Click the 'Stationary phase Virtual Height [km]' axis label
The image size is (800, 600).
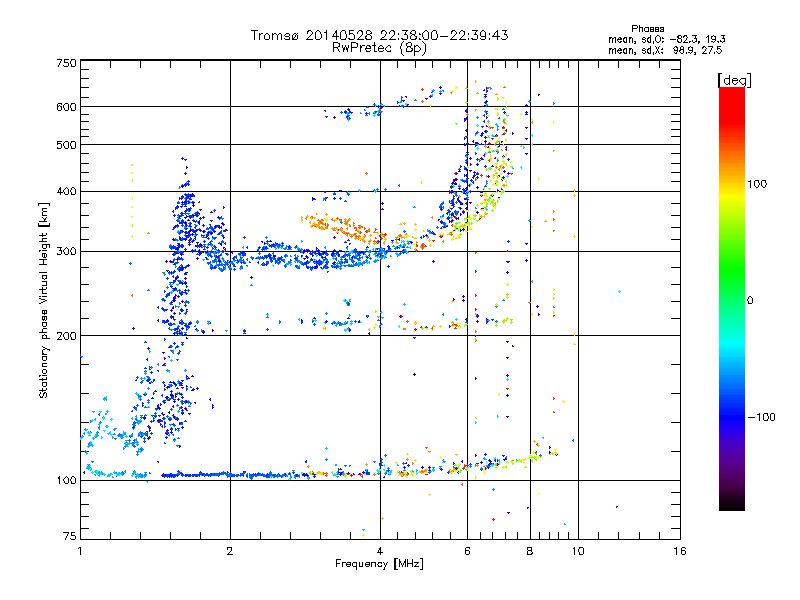point(44,301)
